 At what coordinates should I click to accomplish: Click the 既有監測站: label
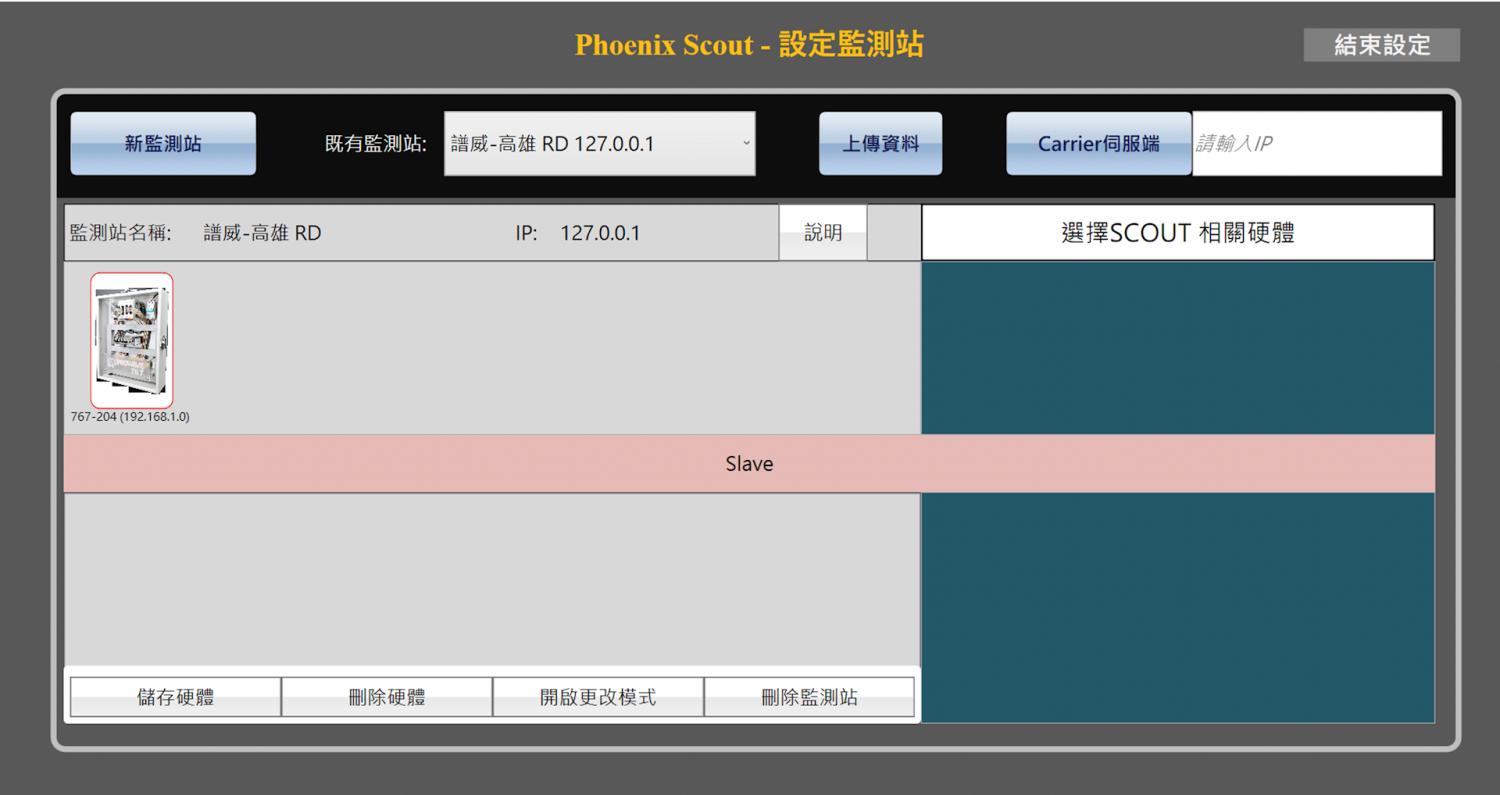pyautogui.click(x=376, y=144)
